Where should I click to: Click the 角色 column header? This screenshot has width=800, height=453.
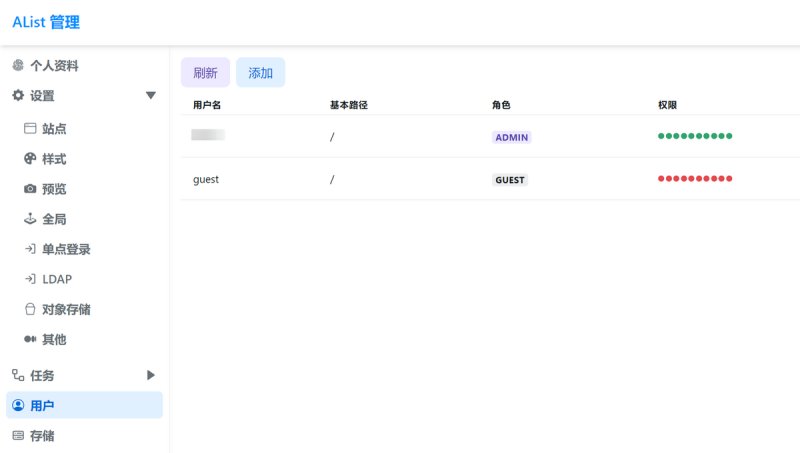(x=501, y=105)
